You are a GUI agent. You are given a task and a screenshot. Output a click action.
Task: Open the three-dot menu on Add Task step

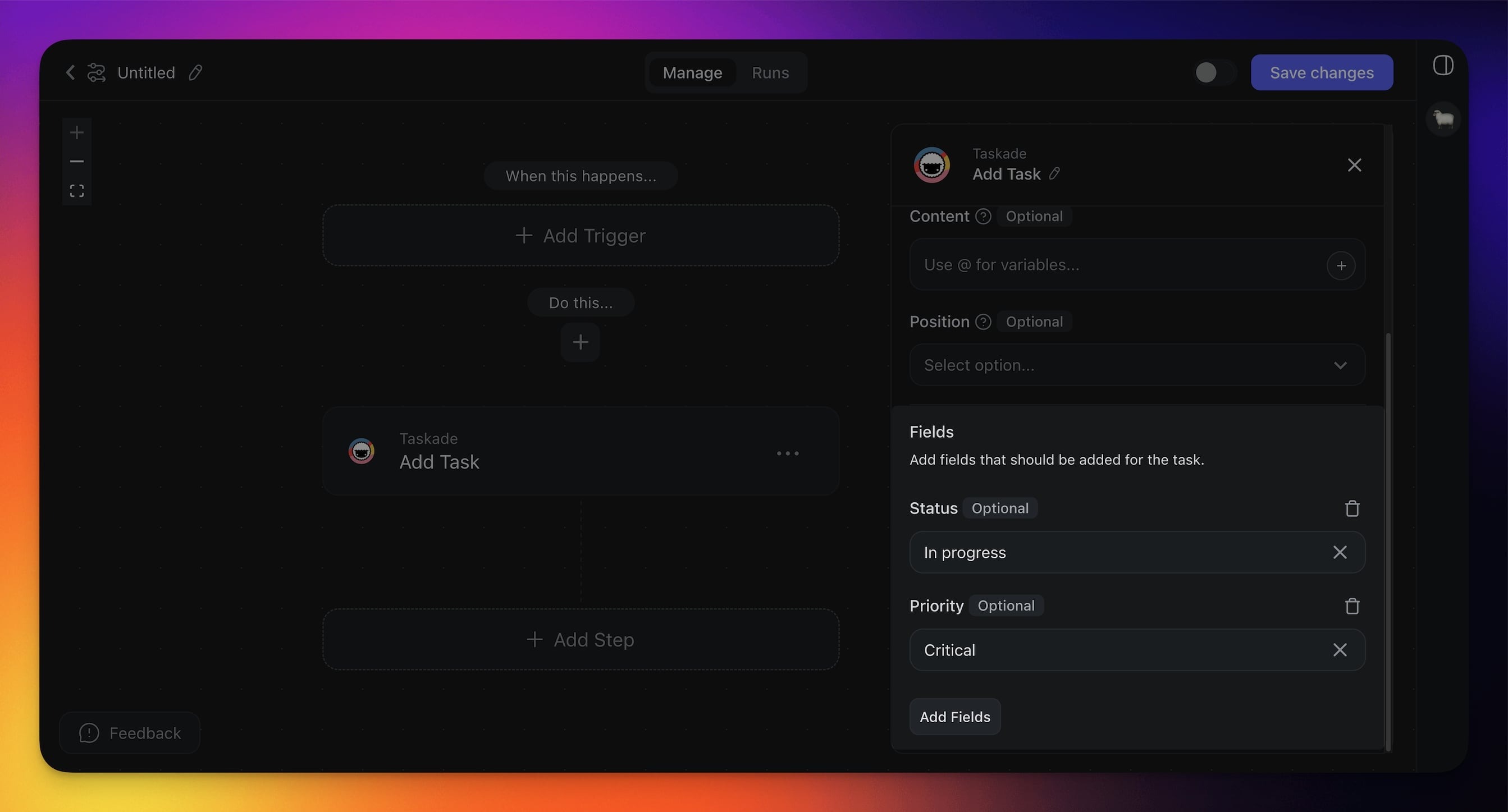[x=787, y=453]
